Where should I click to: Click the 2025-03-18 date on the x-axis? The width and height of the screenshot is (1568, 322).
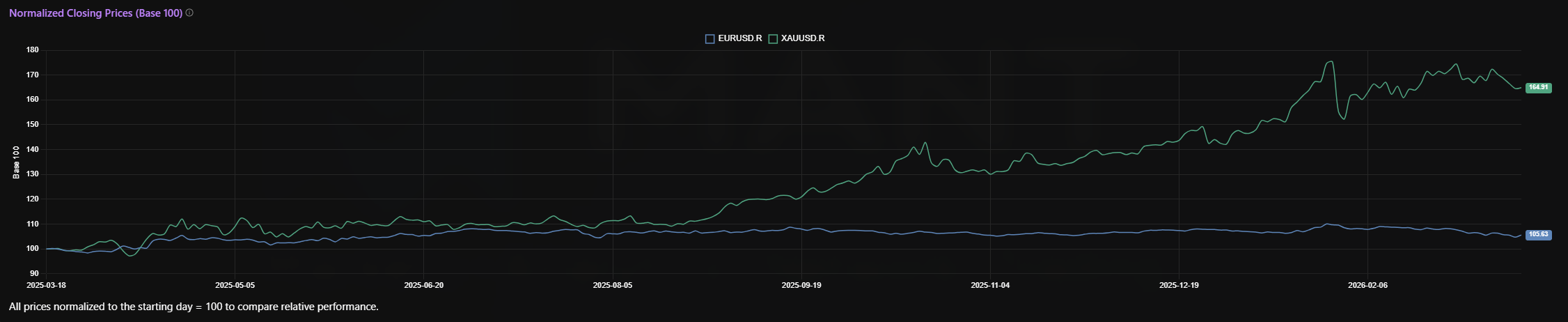click(x=46, y=285)
